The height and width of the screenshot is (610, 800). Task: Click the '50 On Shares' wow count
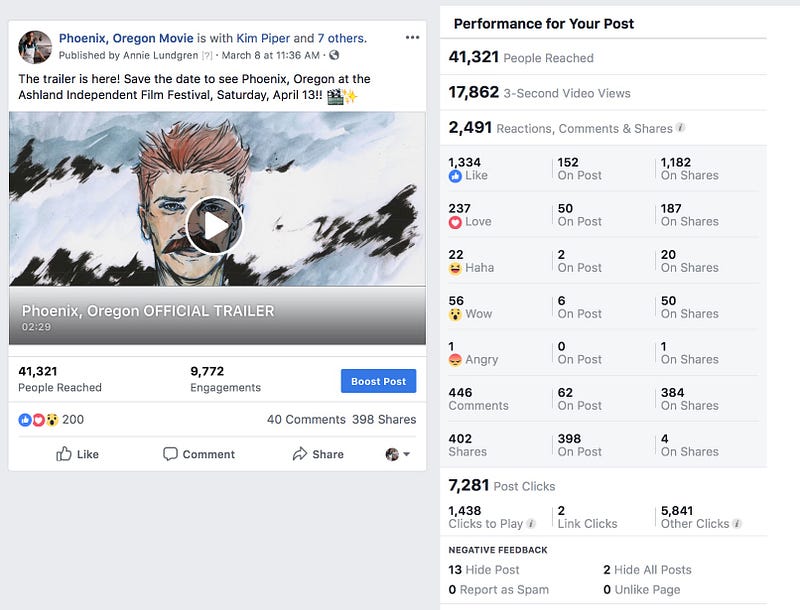coord(690,307)
